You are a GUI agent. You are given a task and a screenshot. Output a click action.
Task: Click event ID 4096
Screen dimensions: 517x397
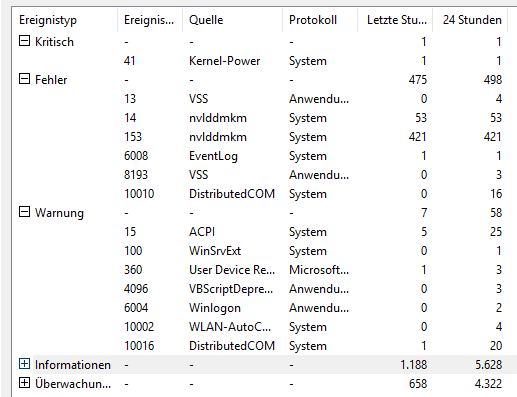click(x=136, y=289)
